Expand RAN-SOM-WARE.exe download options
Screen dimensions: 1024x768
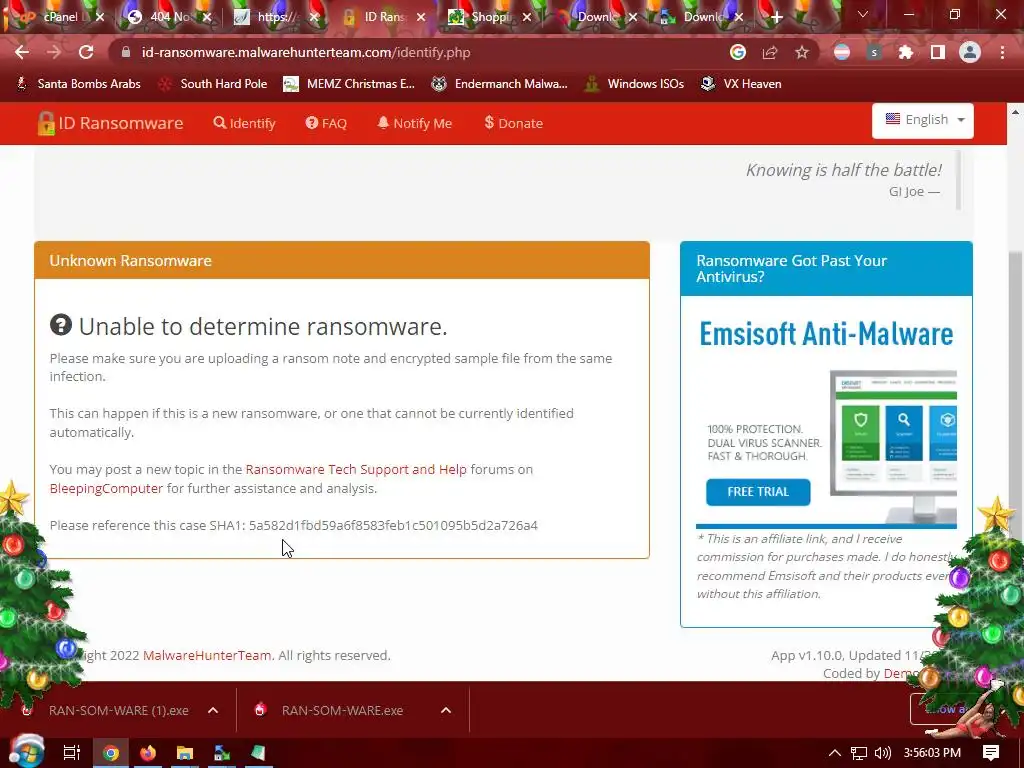pyautogui.click(x=446, y=710)
